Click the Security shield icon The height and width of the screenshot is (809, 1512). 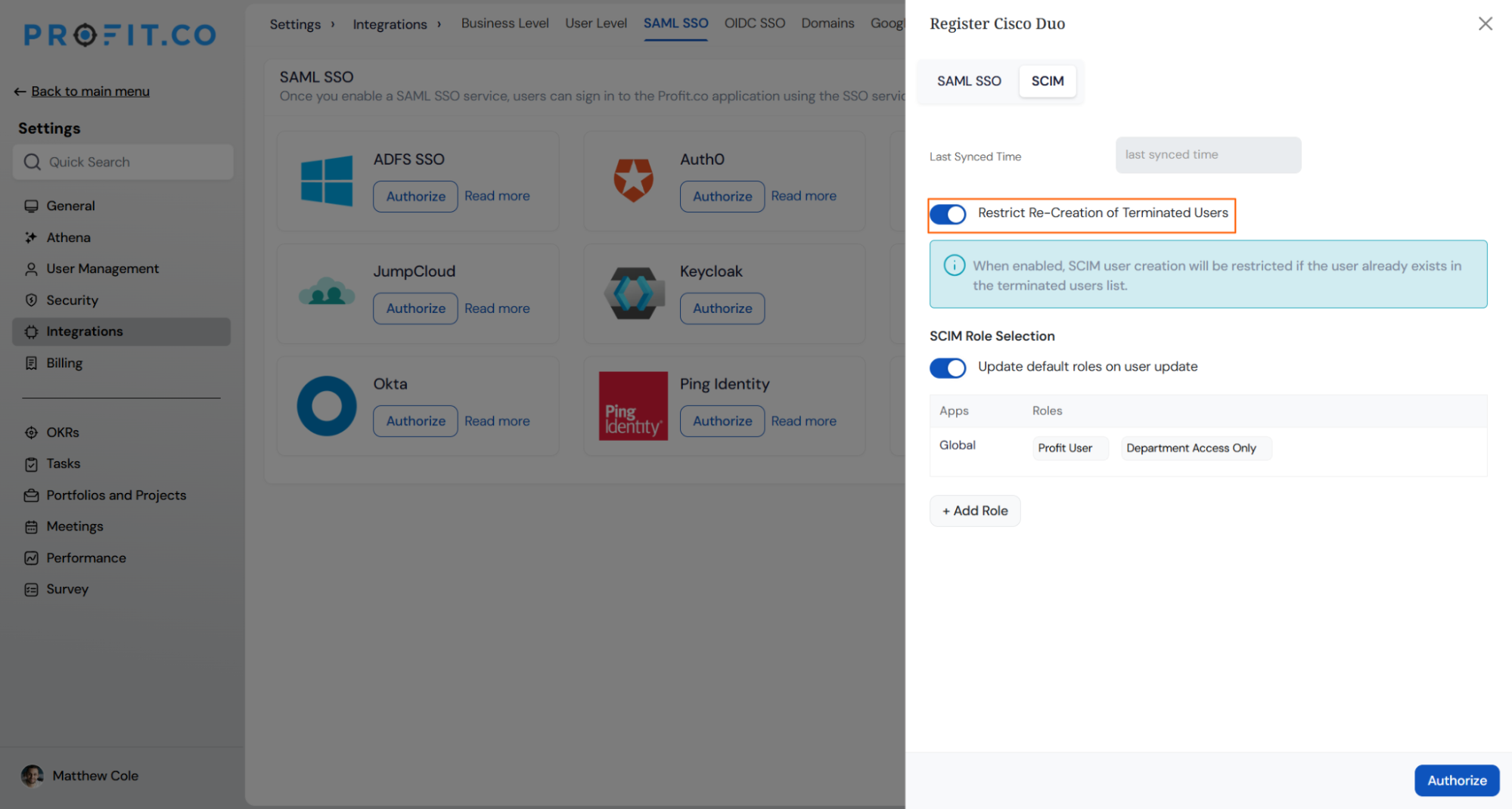point(31,300)
